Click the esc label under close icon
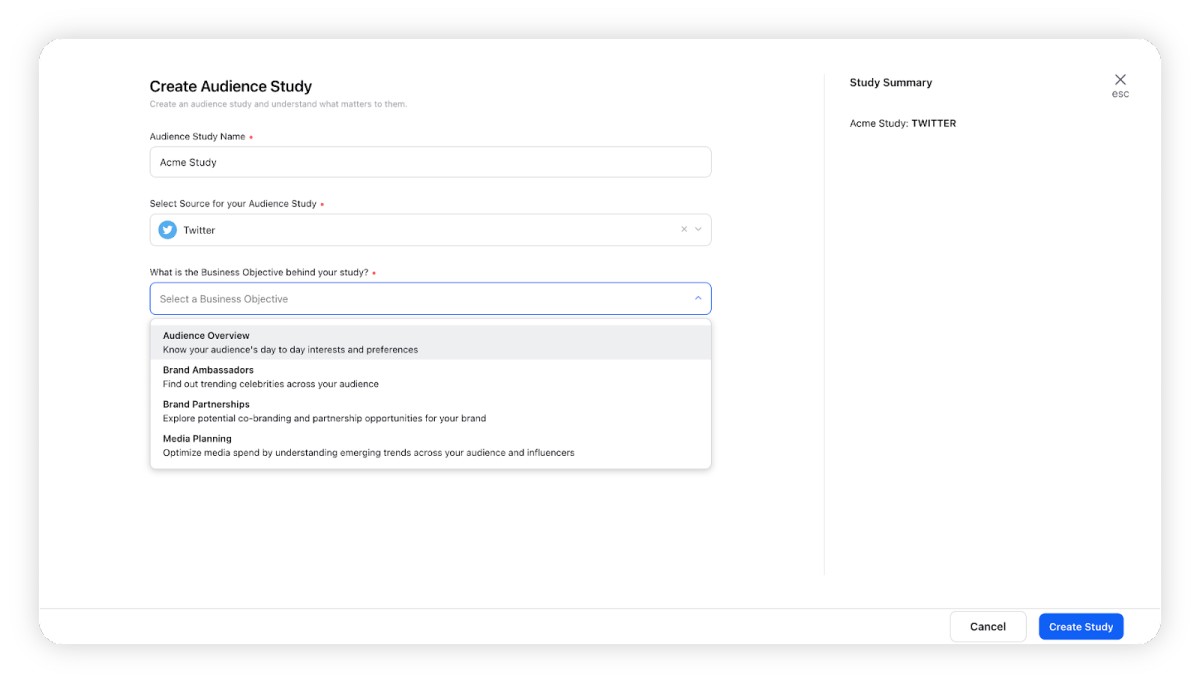1200x683 pixels. click(1120, 94)
